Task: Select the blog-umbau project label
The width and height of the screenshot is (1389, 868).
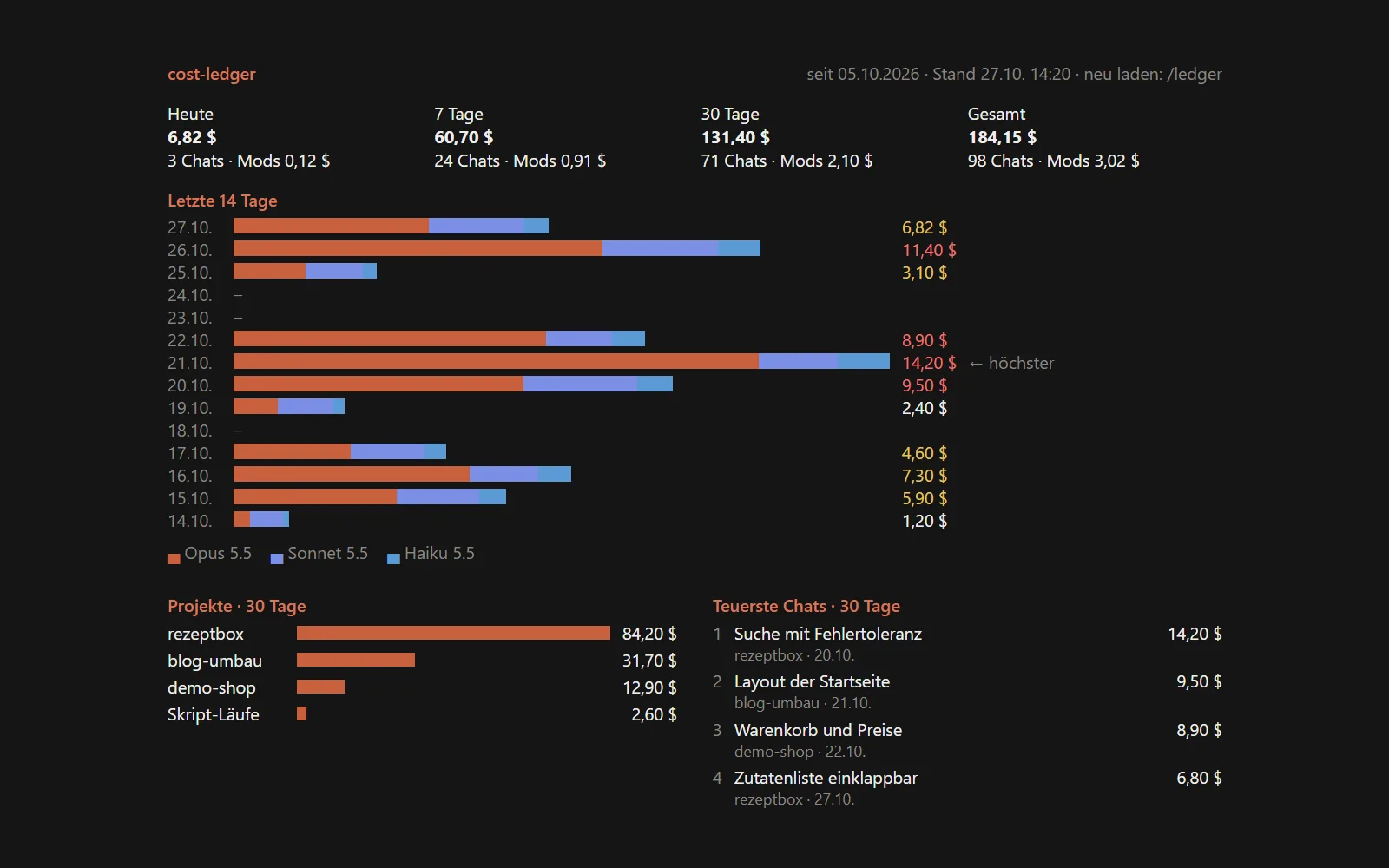Action: [214, 661]
